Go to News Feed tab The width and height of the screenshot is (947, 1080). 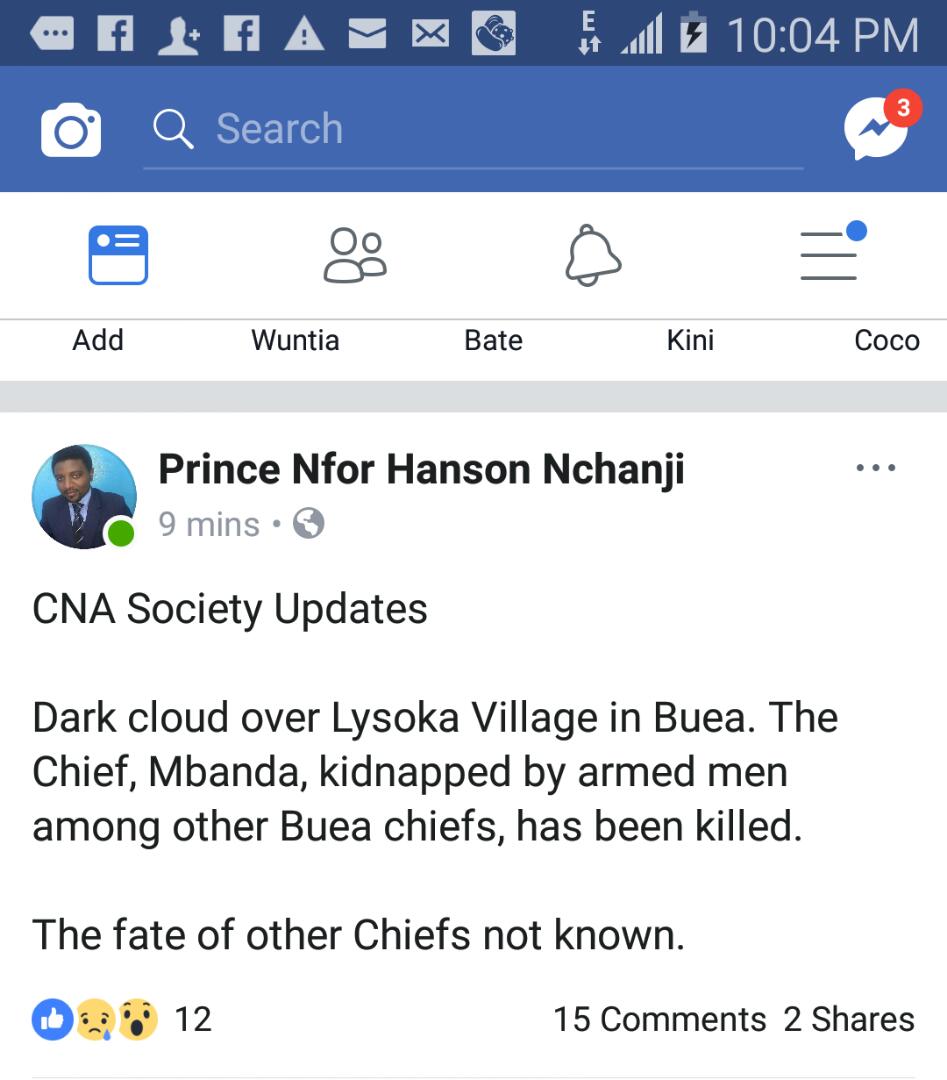(x=118, y=255)
